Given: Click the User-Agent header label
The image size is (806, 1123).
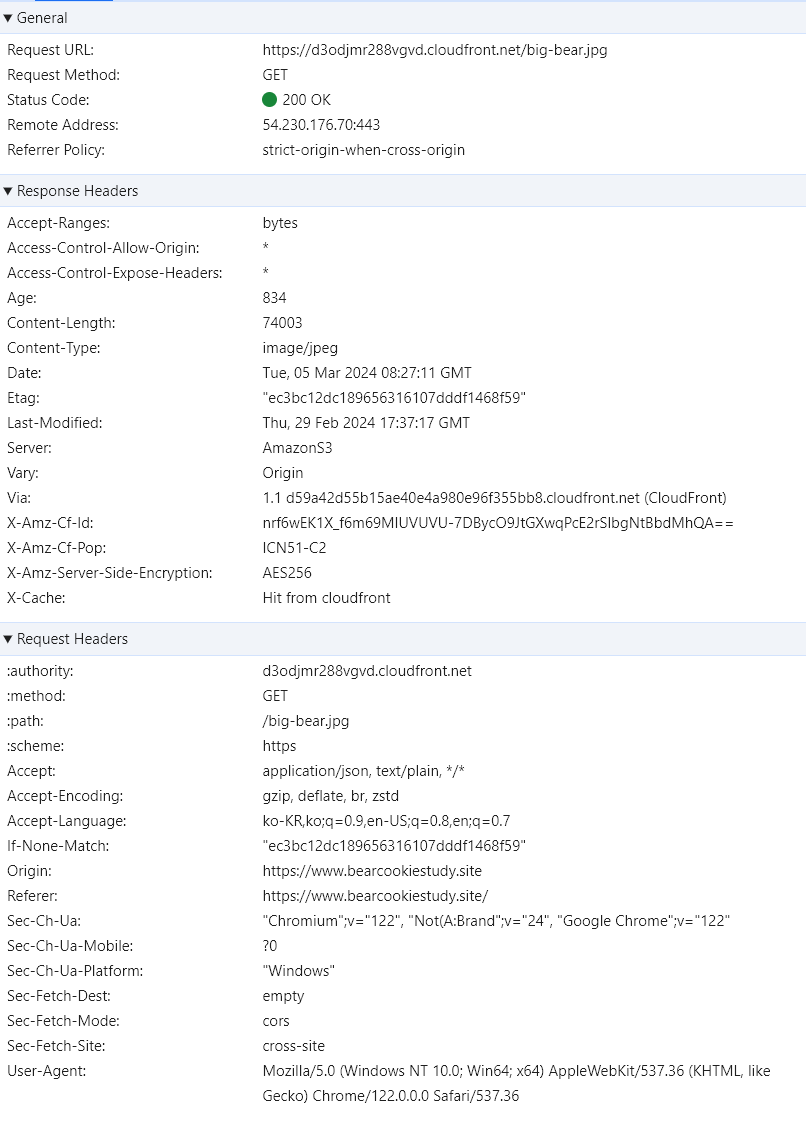Looking at the screenshot, I should click(x=46, y=1071).
